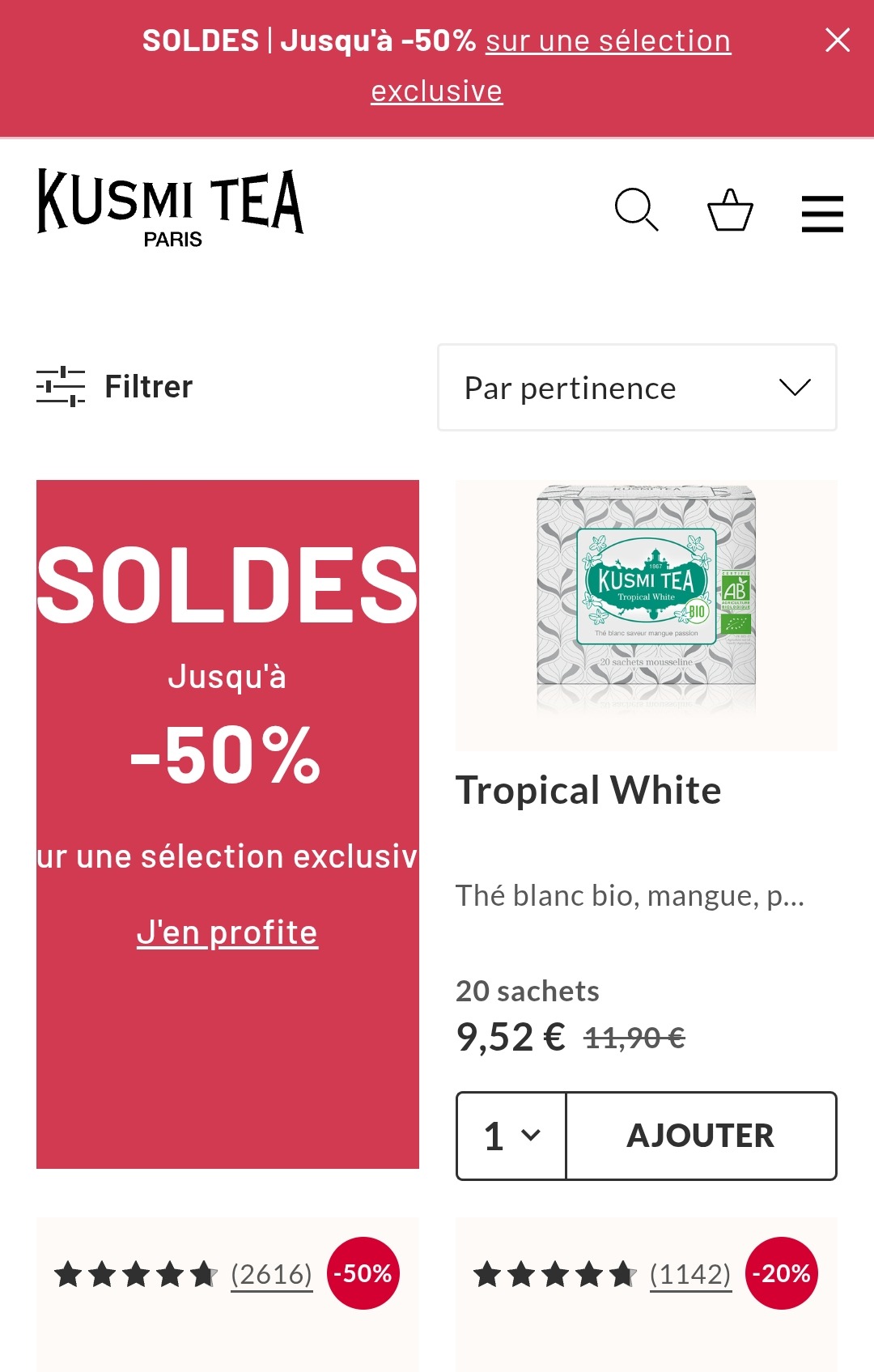Open the hamburger navigation menu
Viewport: 874px width, 1372px height.
coord(822,213)
